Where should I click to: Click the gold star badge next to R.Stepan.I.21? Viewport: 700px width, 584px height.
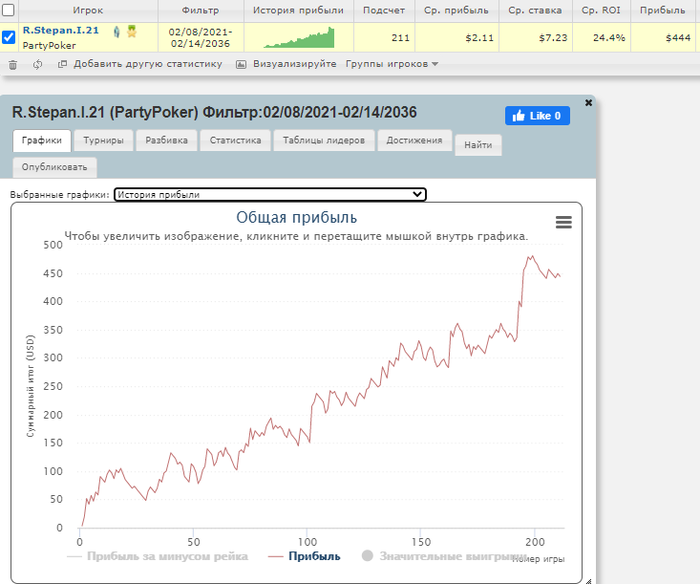click(x=131, y=31)
